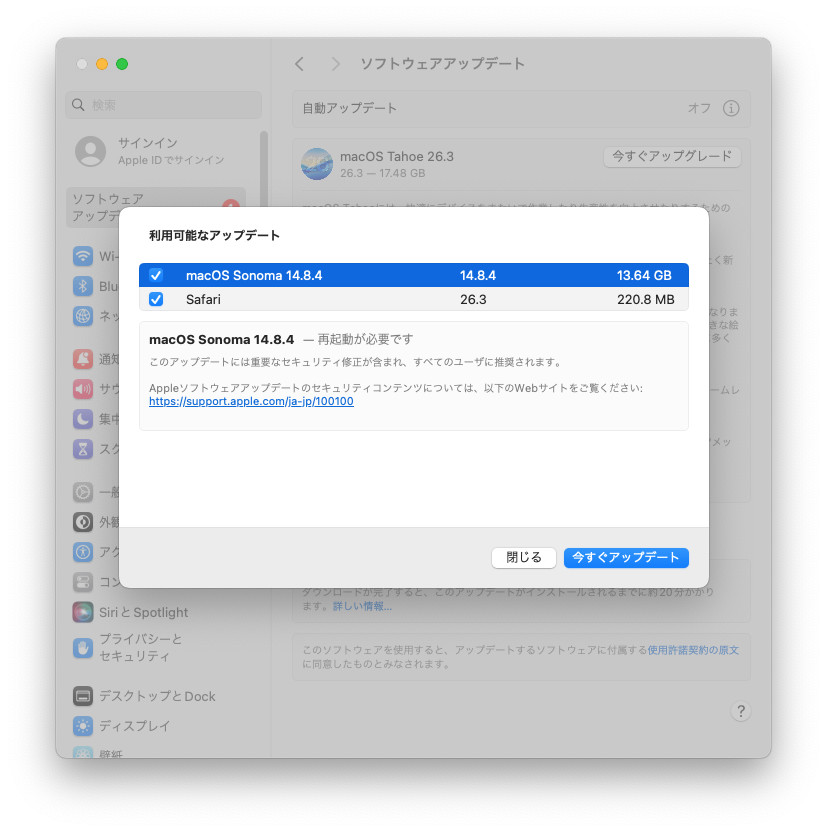The width and height of the screenshot is (827, 832).
Task: Select the Safari row in update list
Action: 400,299
